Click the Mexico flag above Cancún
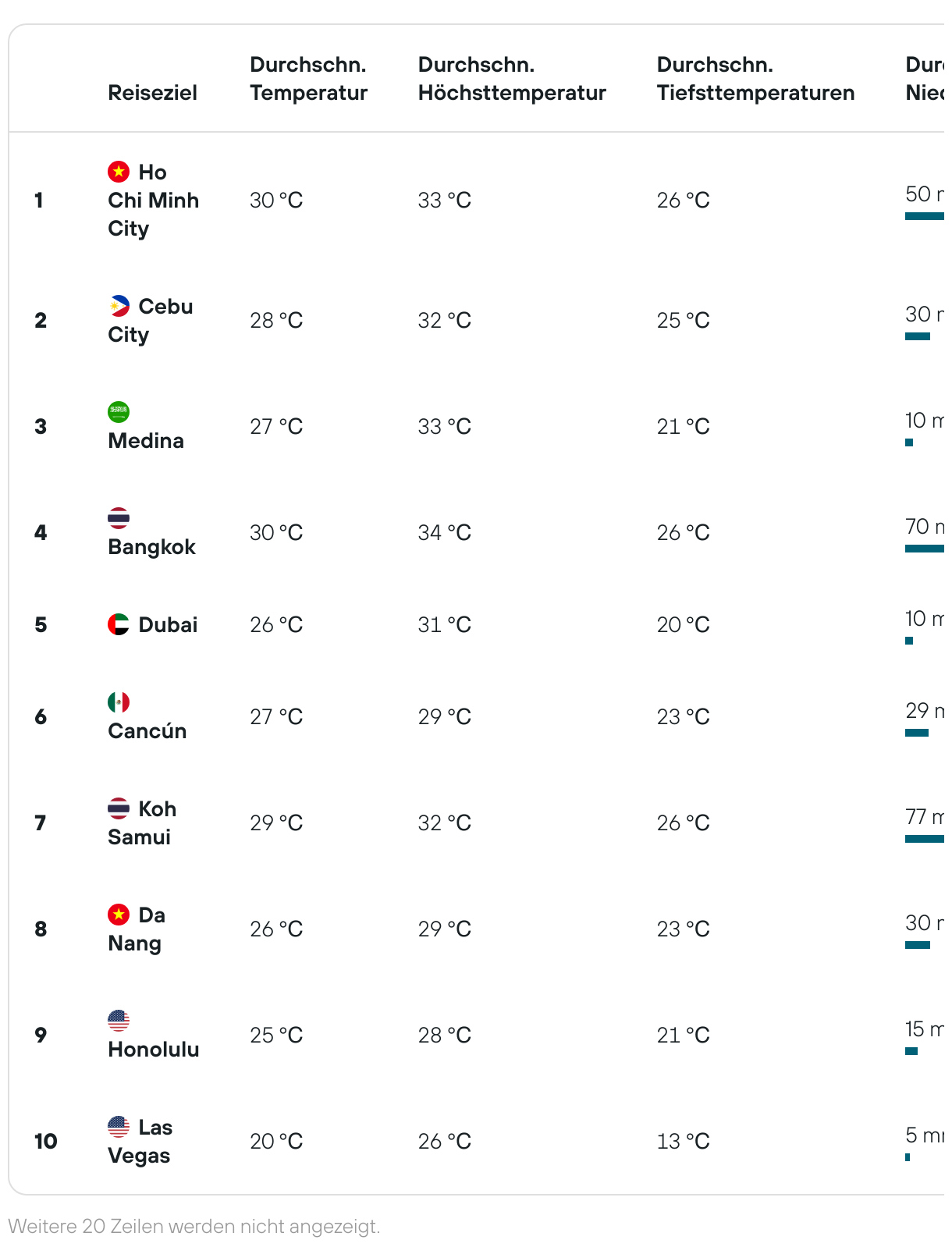The image size is (952, 1247). pyautogui.click(x=119, y=702)
